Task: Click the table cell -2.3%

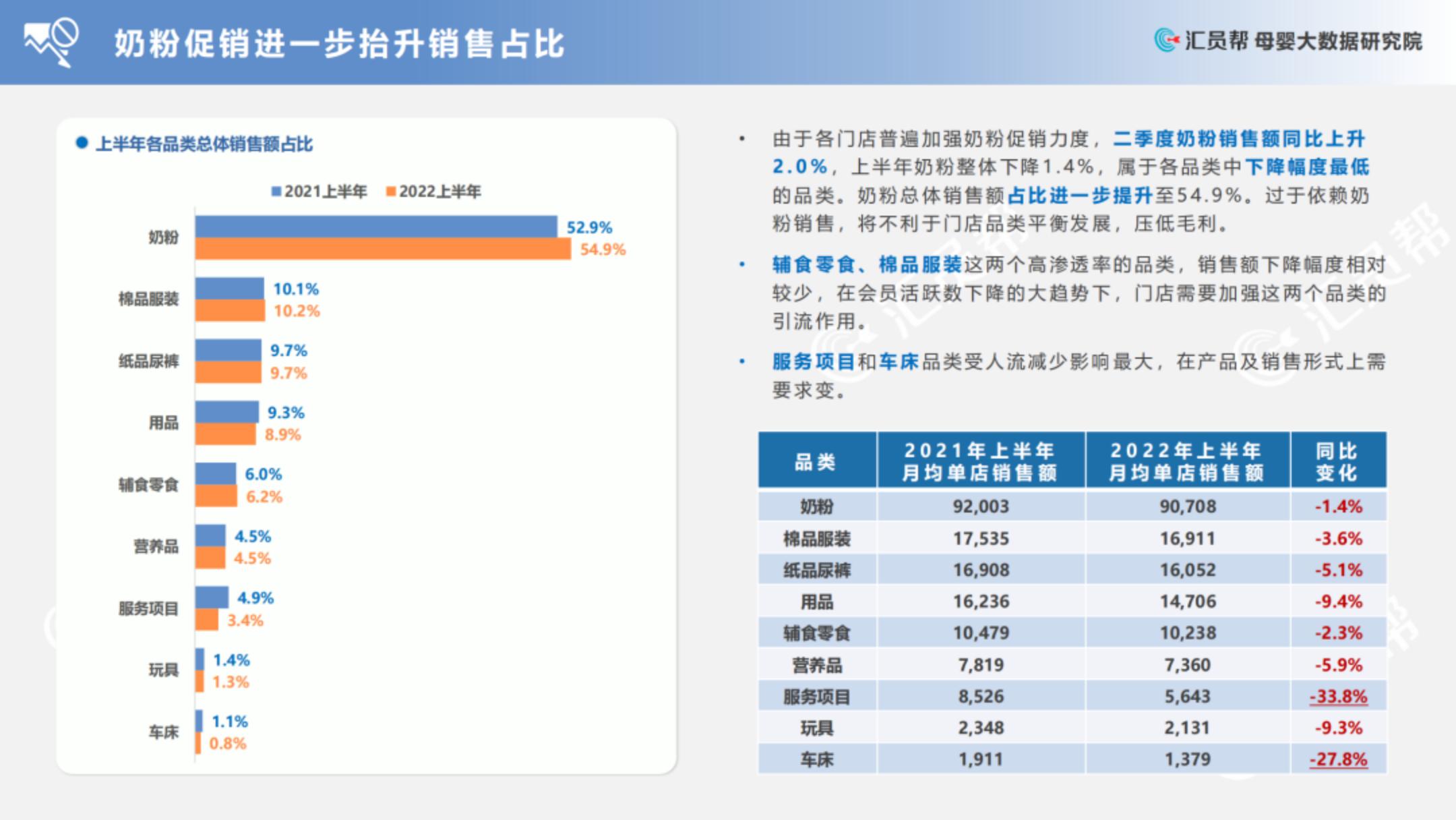Action: 1338,633
